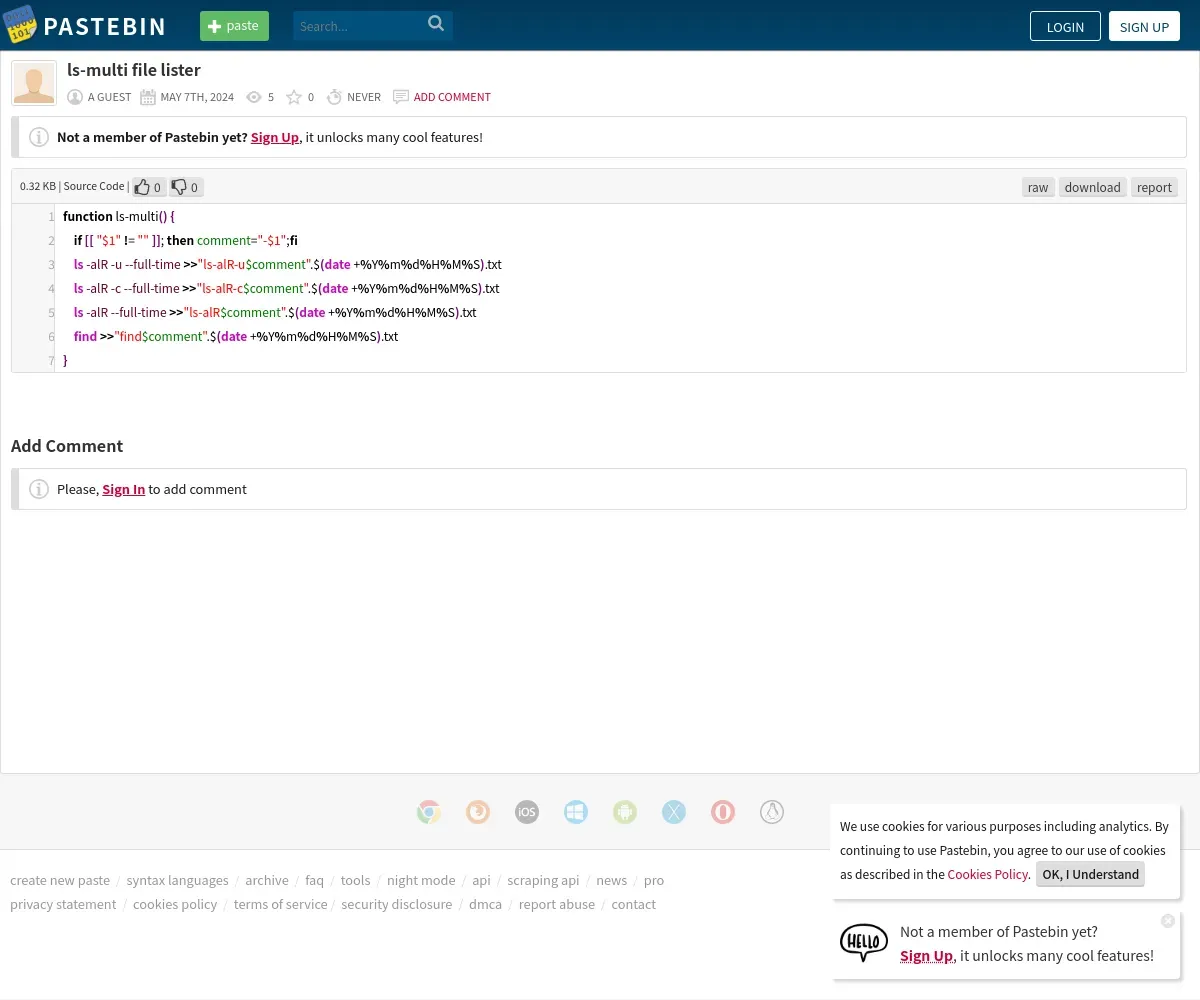Open create new paste footer link

click(60, 880)
